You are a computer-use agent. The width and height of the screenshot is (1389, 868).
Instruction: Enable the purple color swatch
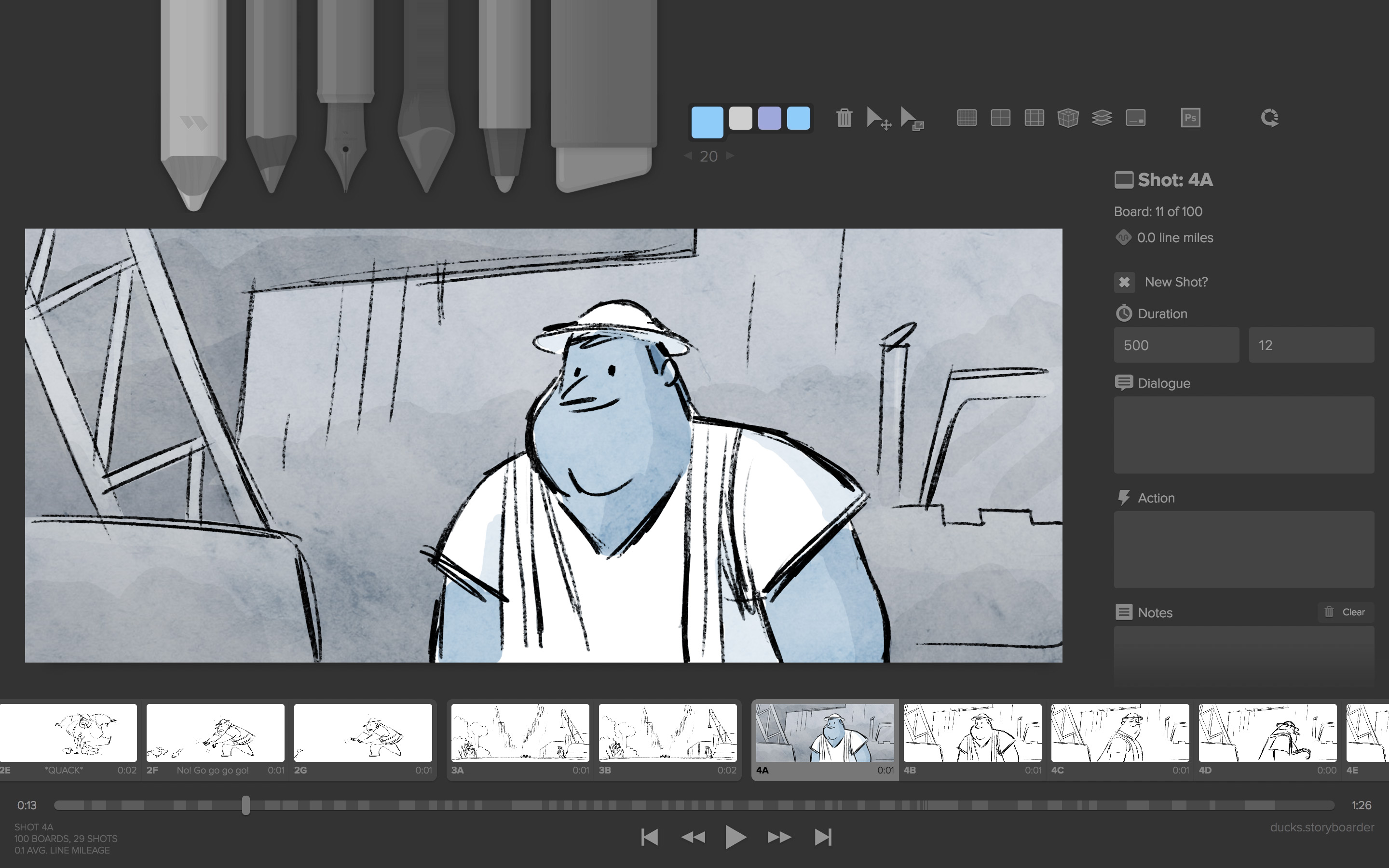[770, 120]
